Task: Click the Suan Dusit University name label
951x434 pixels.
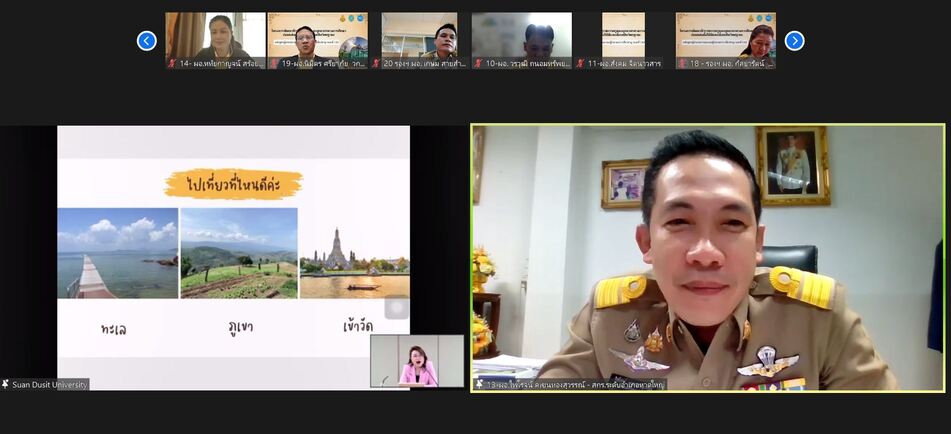Action: [x=50, y=384]
